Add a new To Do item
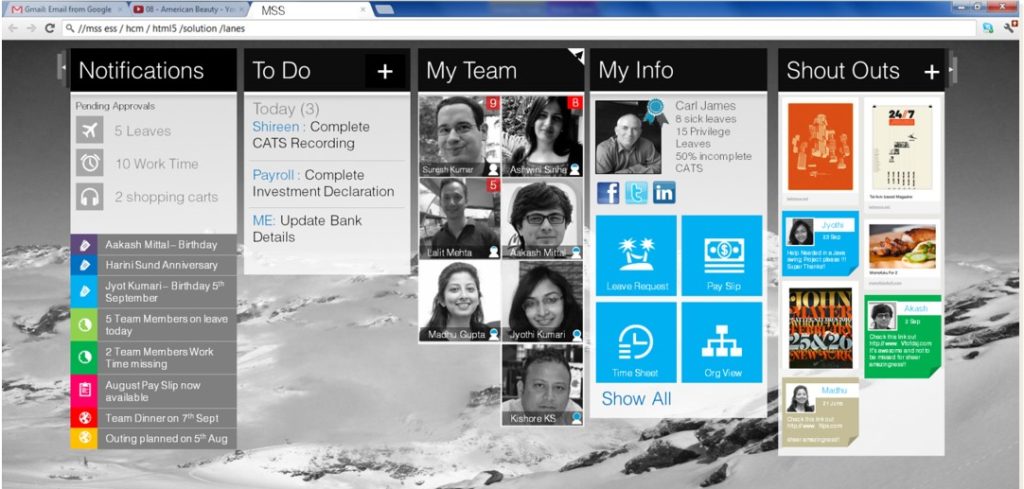 (x=386, y=71)
